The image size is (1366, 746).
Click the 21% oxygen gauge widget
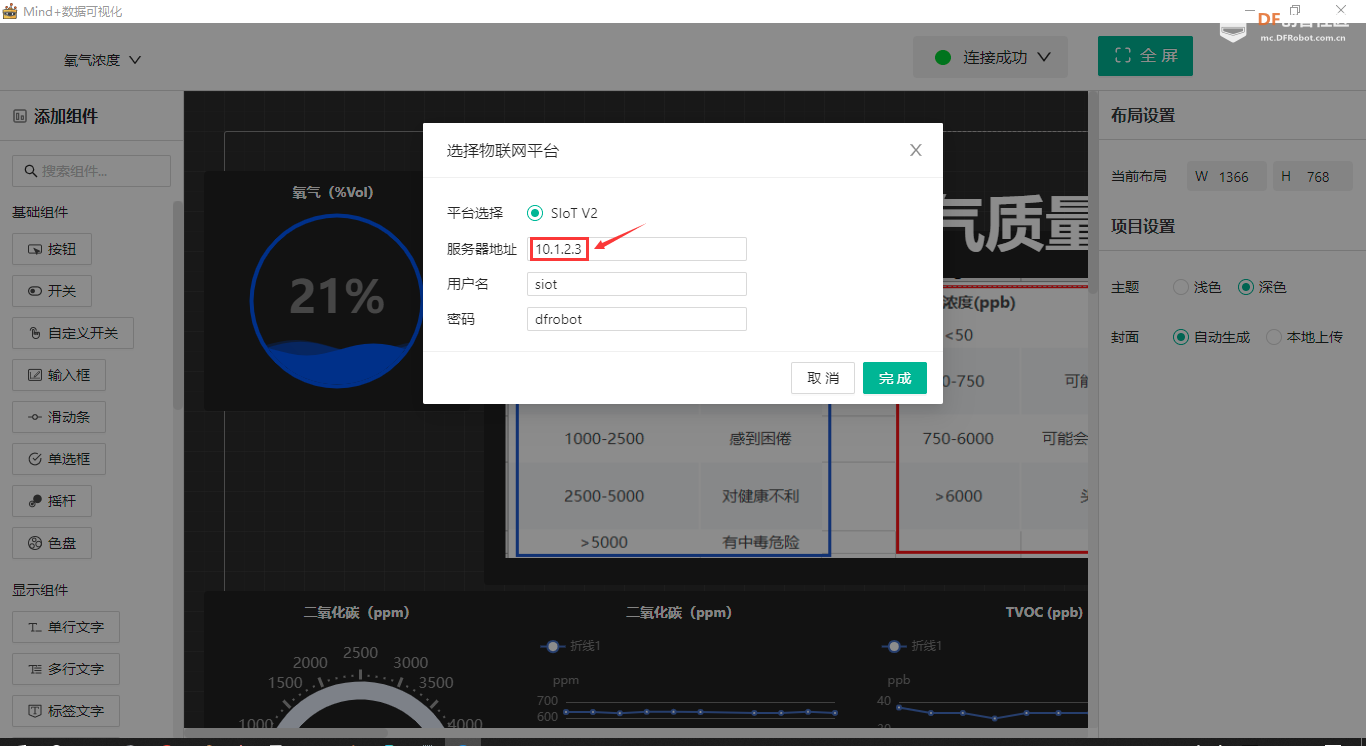[x=336, y=300]
